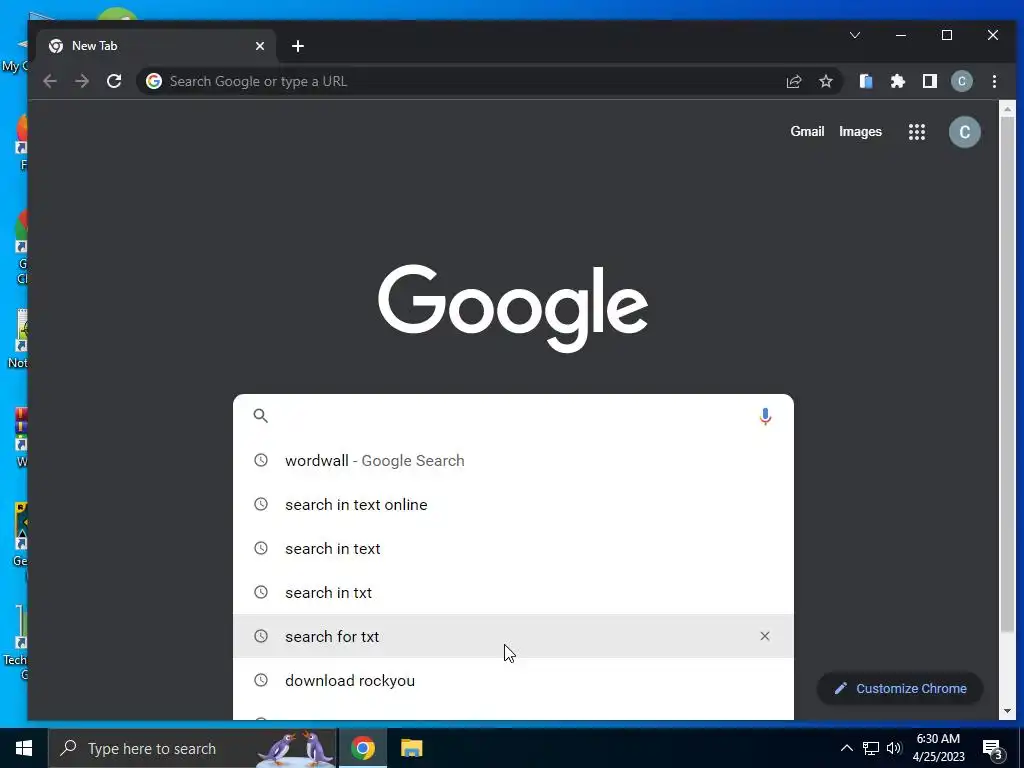Screen dimensions: 1024x768
Task: Open Chrome three-dot menu
Action: (x=994, y=81)
